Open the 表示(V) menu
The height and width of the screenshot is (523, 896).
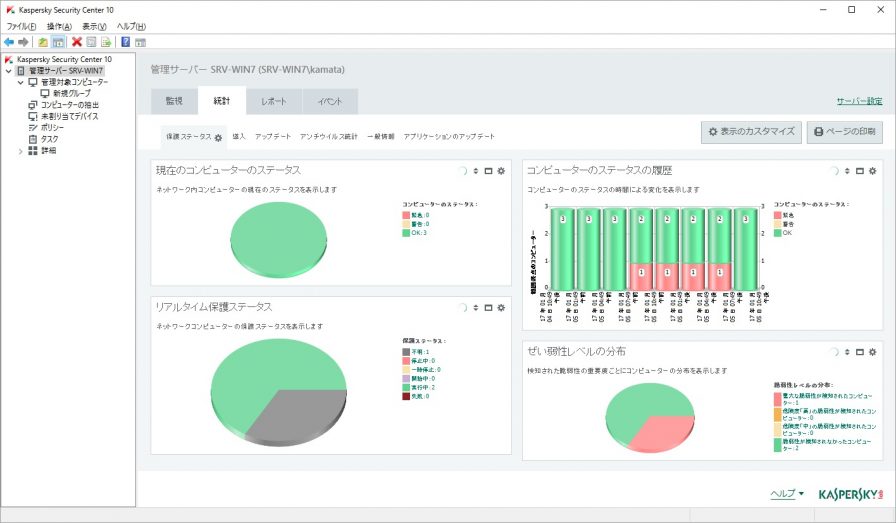click(94, 26)
